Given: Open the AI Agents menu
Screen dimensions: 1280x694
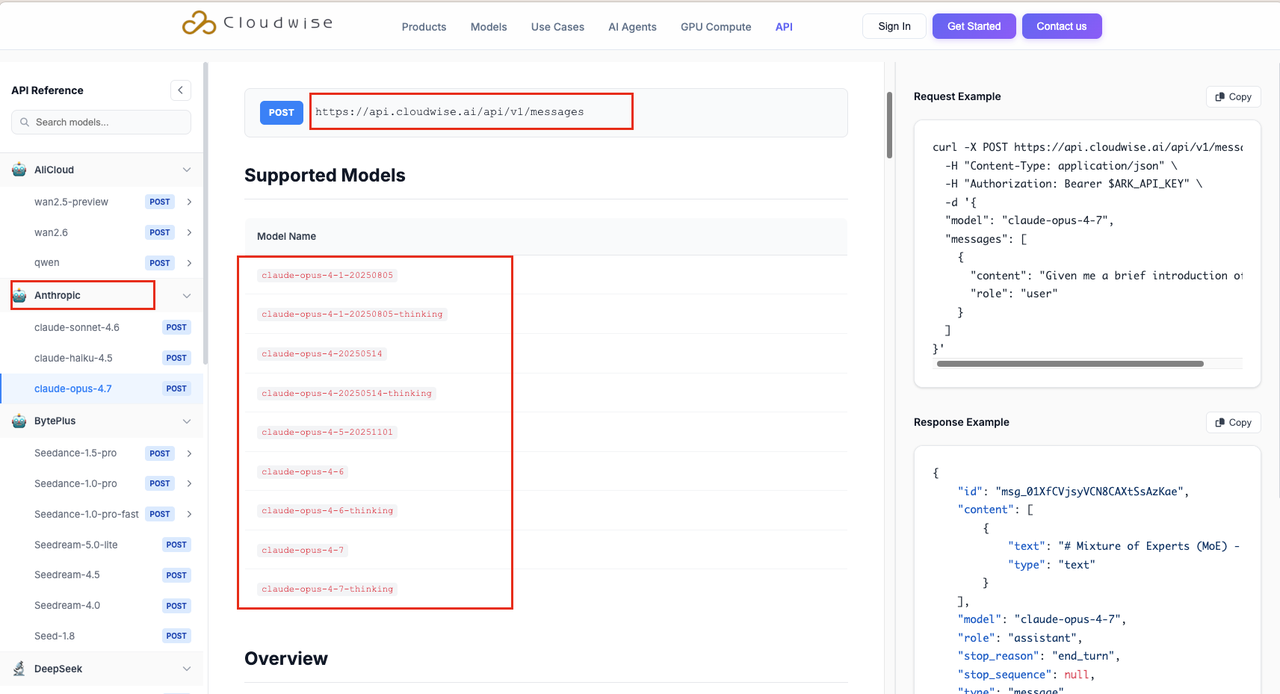Looking at the screenshot, I should coord(632,27).
